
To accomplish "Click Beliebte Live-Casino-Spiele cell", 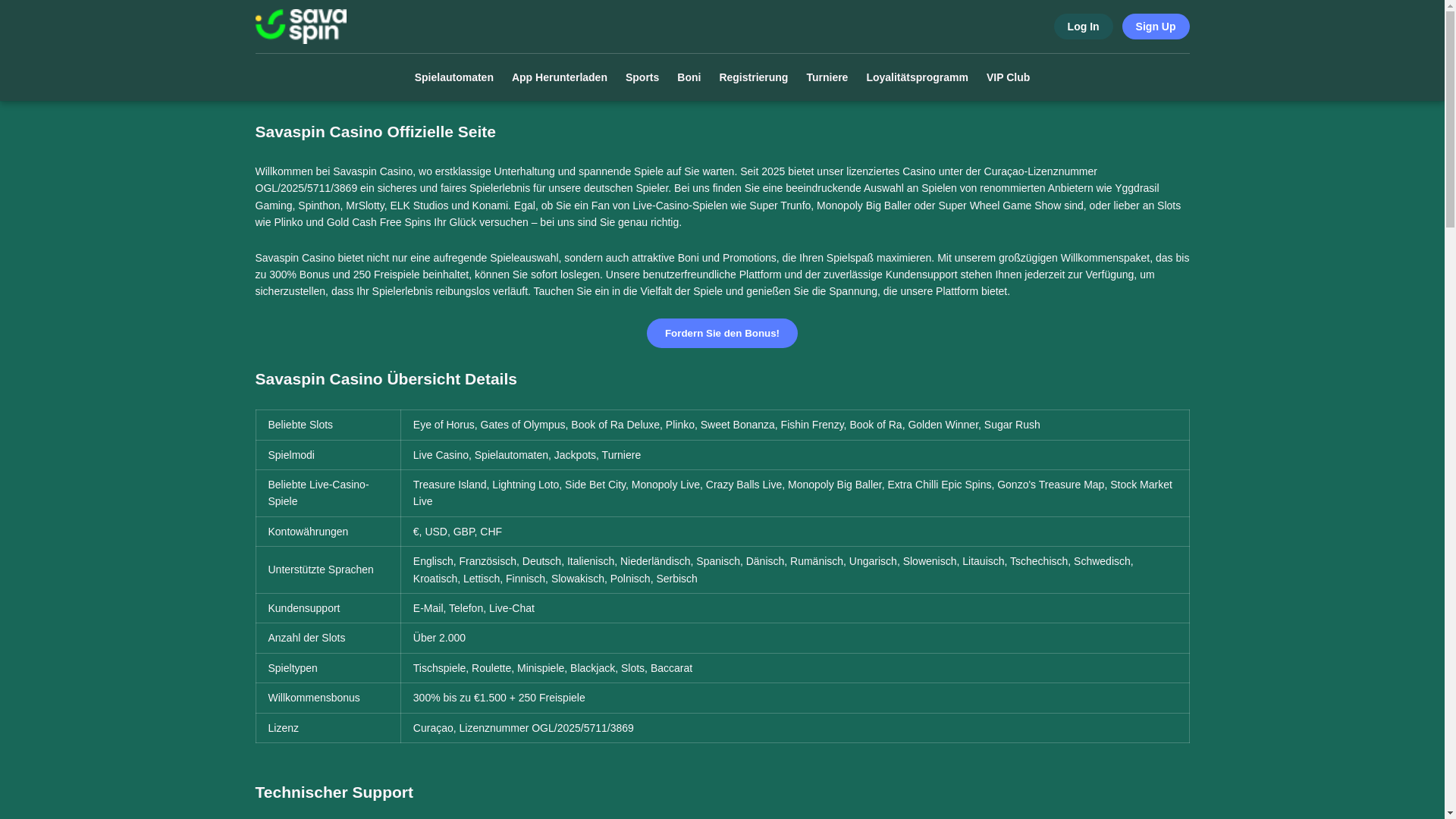I will (x=328, y=493).
